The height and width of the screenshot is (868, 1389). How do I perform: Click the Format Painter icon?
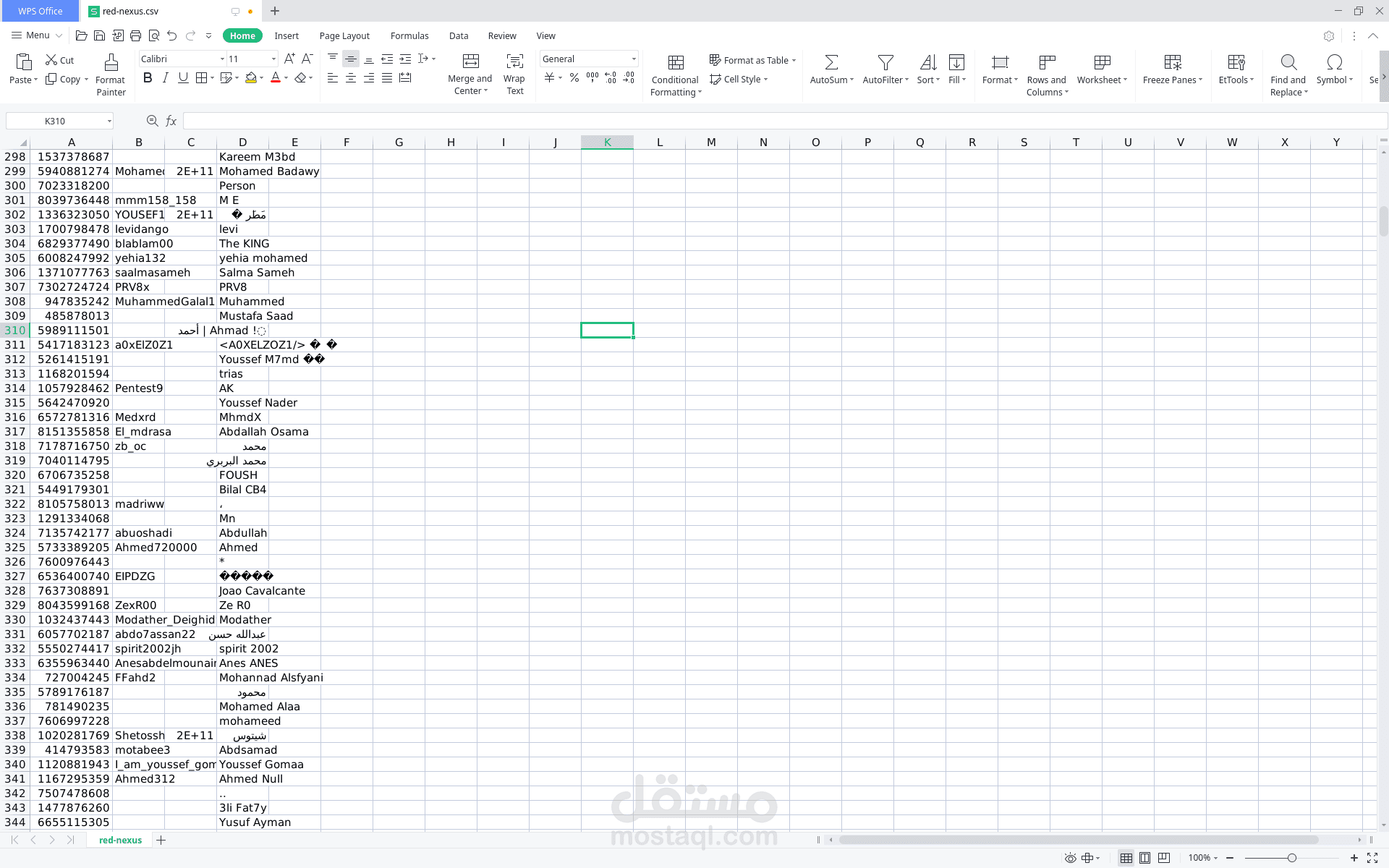pyautogui.click(x=111, y=63)
